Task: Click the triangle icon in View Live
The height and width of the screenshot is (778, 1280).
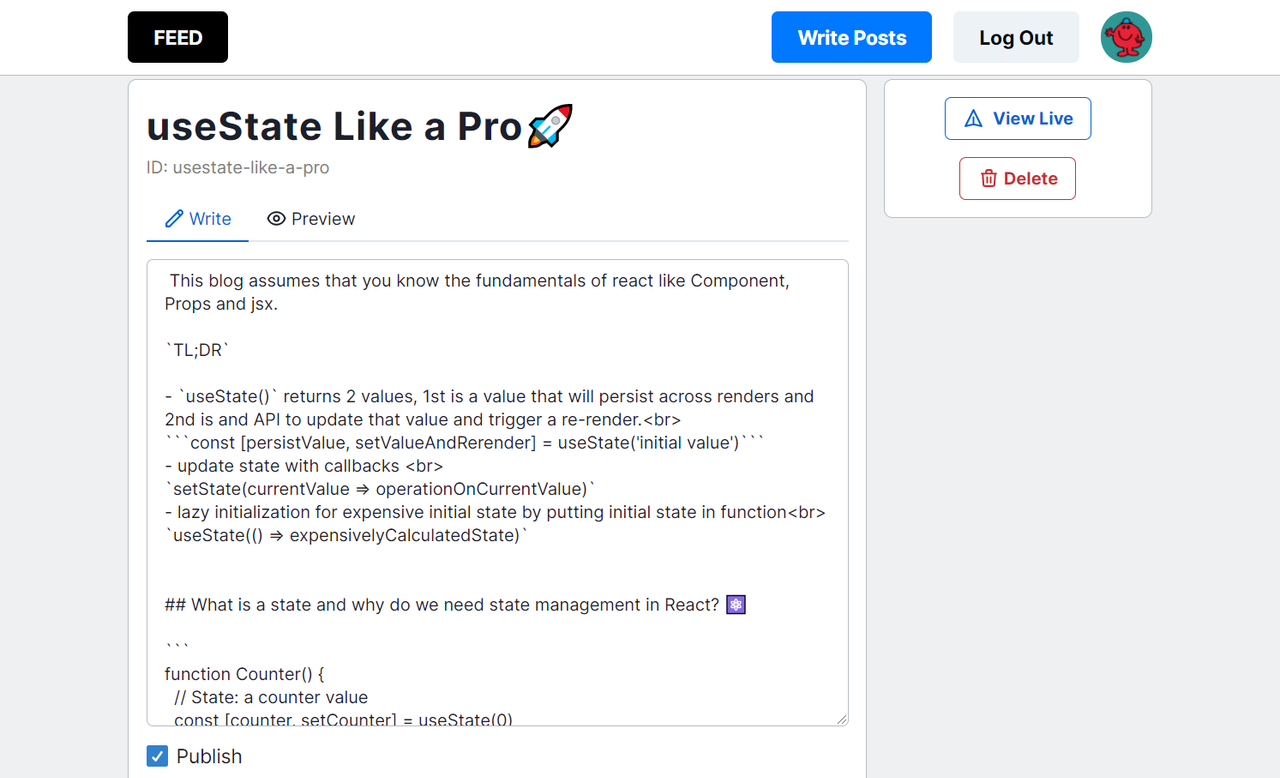Action: [x=973, y=119]
